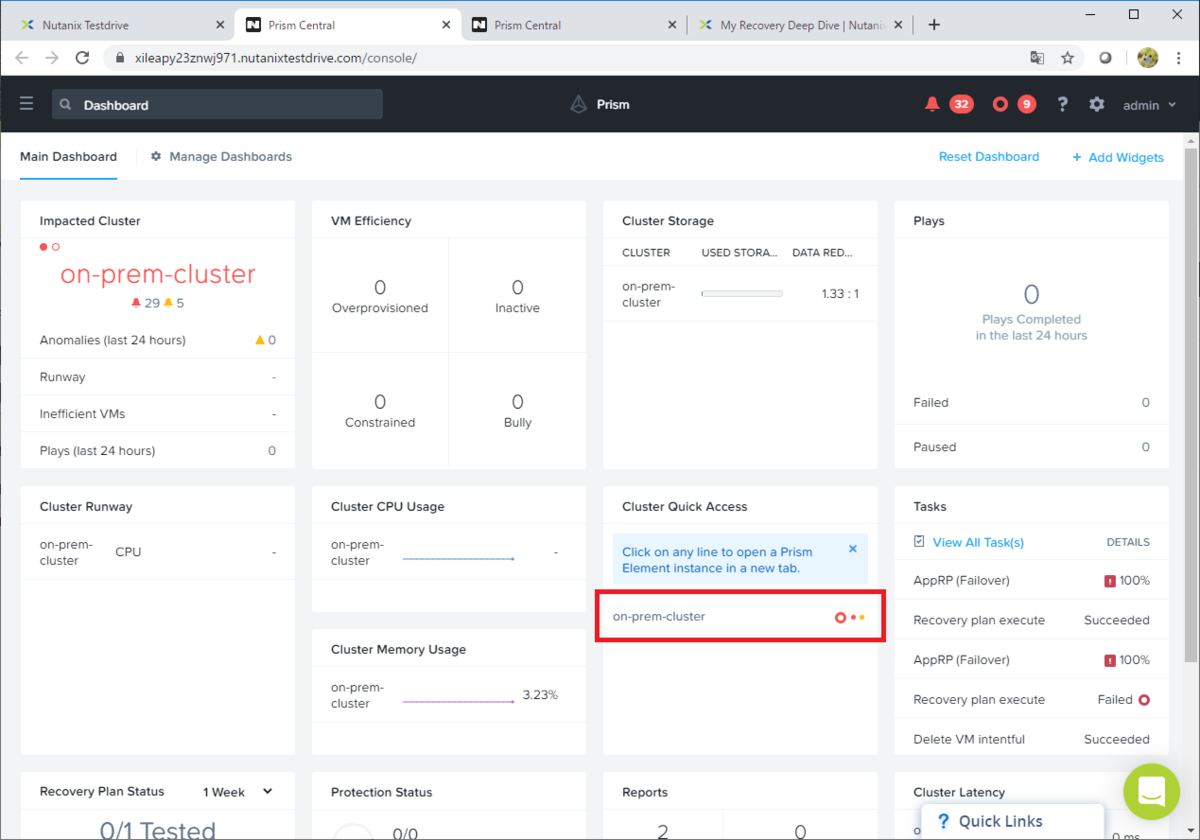Click the Overprovisioned VM count

(x=380, y=288)
